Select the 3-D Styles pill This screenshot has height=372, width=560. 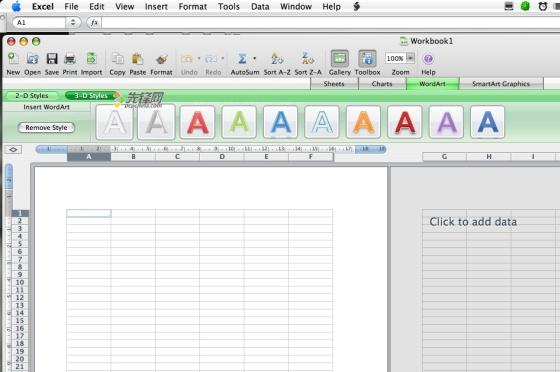point(91,96)
